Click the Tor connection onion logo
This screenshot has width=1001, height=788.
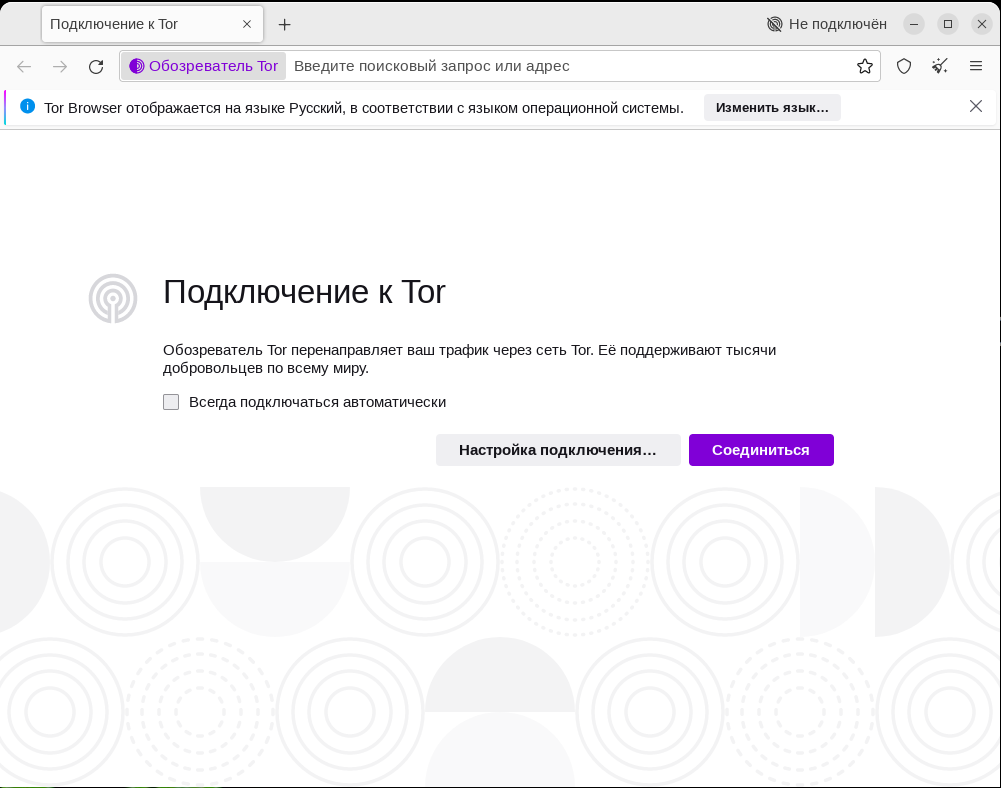[113, 298]
